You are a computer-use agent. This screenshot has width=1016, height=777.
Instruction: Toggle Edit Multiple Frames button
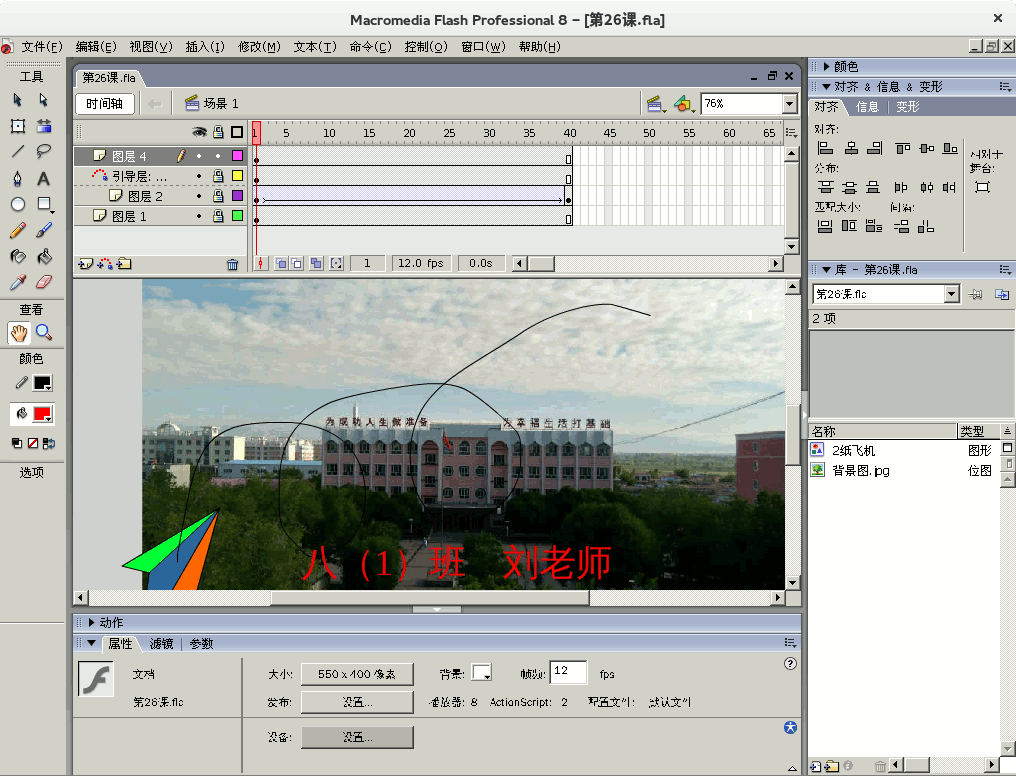point(316,264)
